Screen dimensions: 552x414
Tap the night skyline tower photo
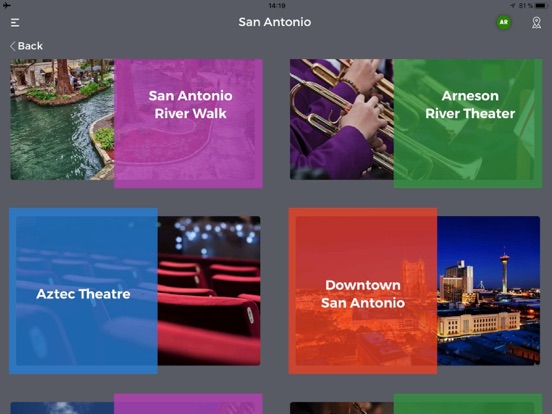489,291
